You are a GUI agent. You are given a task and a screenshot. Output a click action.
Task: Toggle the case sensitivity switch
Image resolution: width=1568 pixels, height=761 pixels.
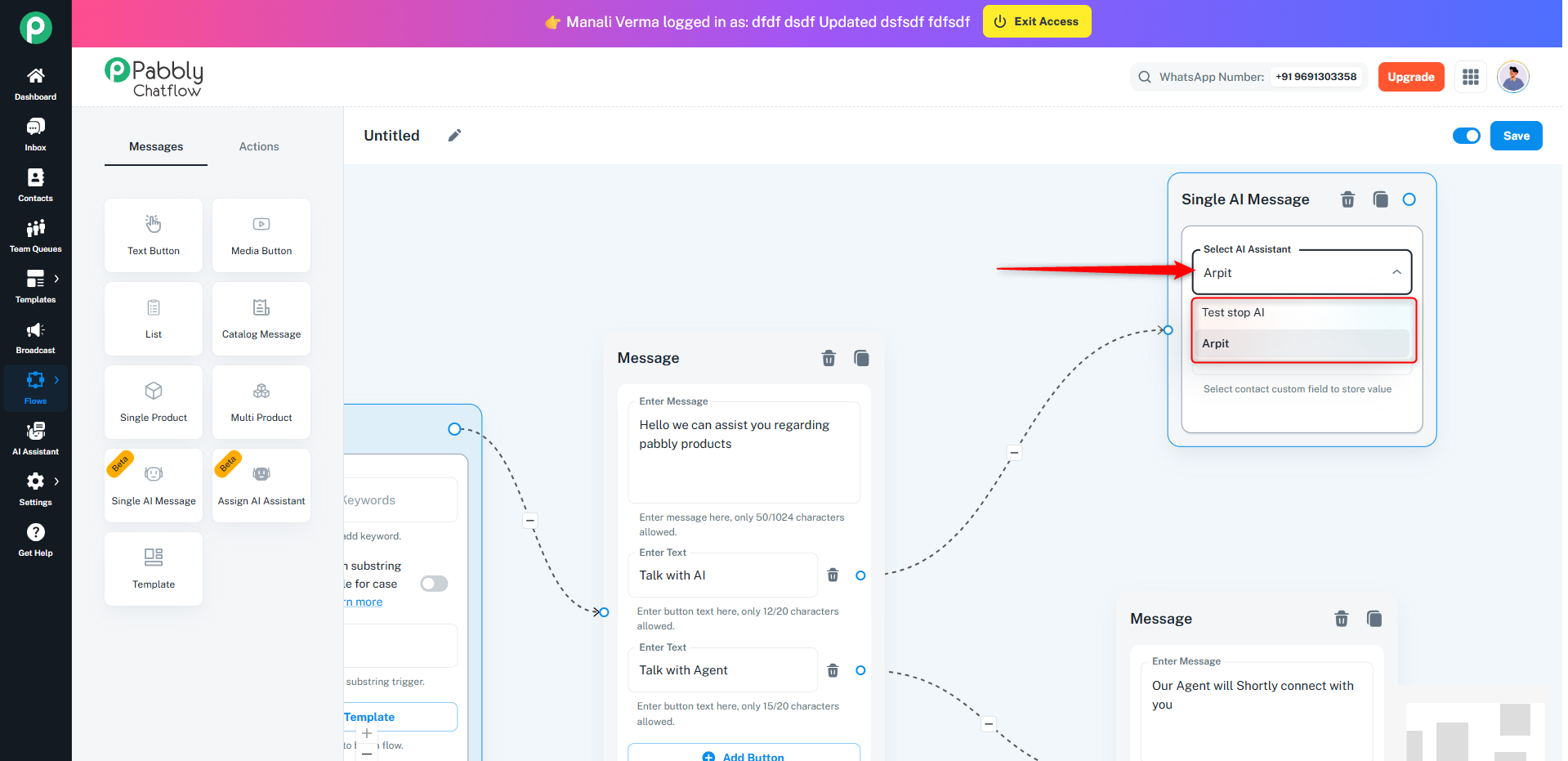434,584
